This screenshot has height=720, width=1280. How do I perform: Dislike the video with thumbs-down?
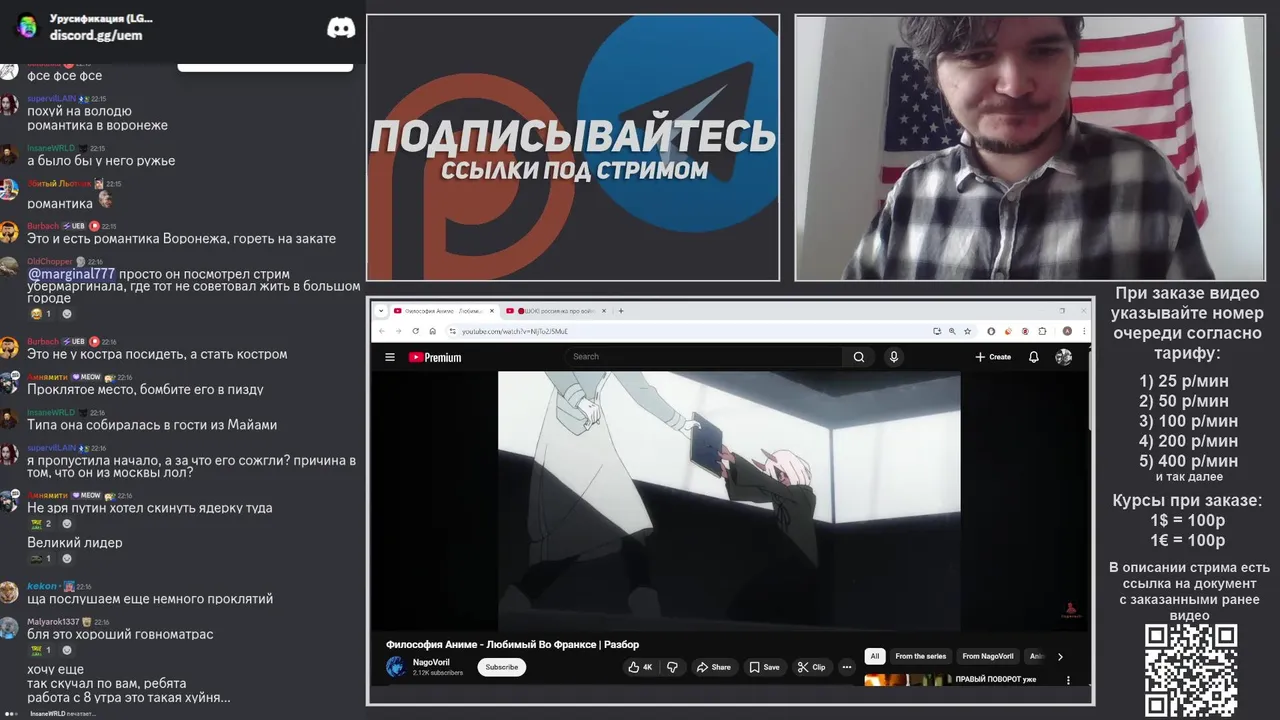(x=672, y=667)
